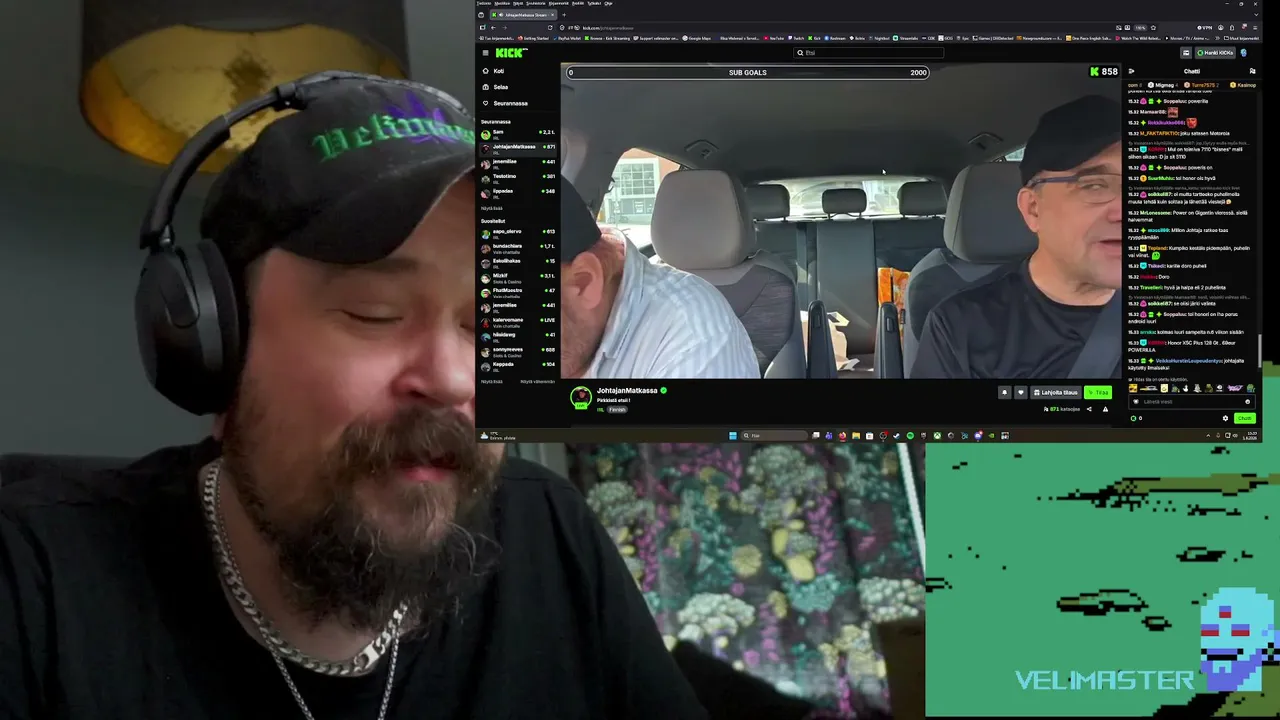Click the Windows taskbar search box
The height and width of the screenshot is (720, 1280).
click(774, 436)
